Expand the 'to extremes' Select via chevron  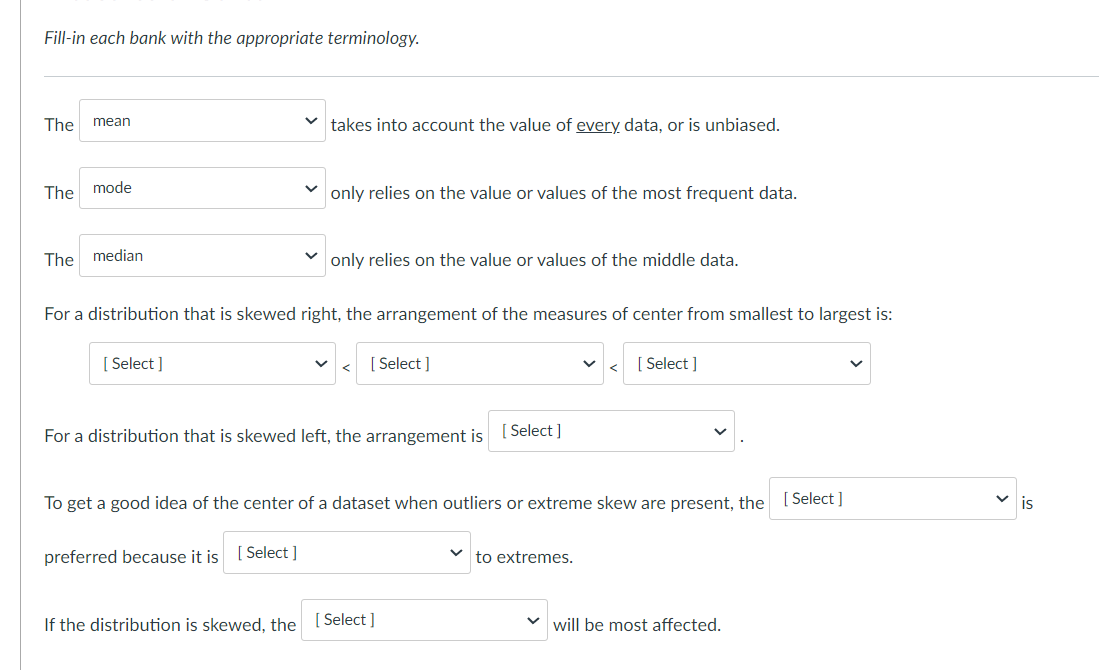click(x=457, y=552)
